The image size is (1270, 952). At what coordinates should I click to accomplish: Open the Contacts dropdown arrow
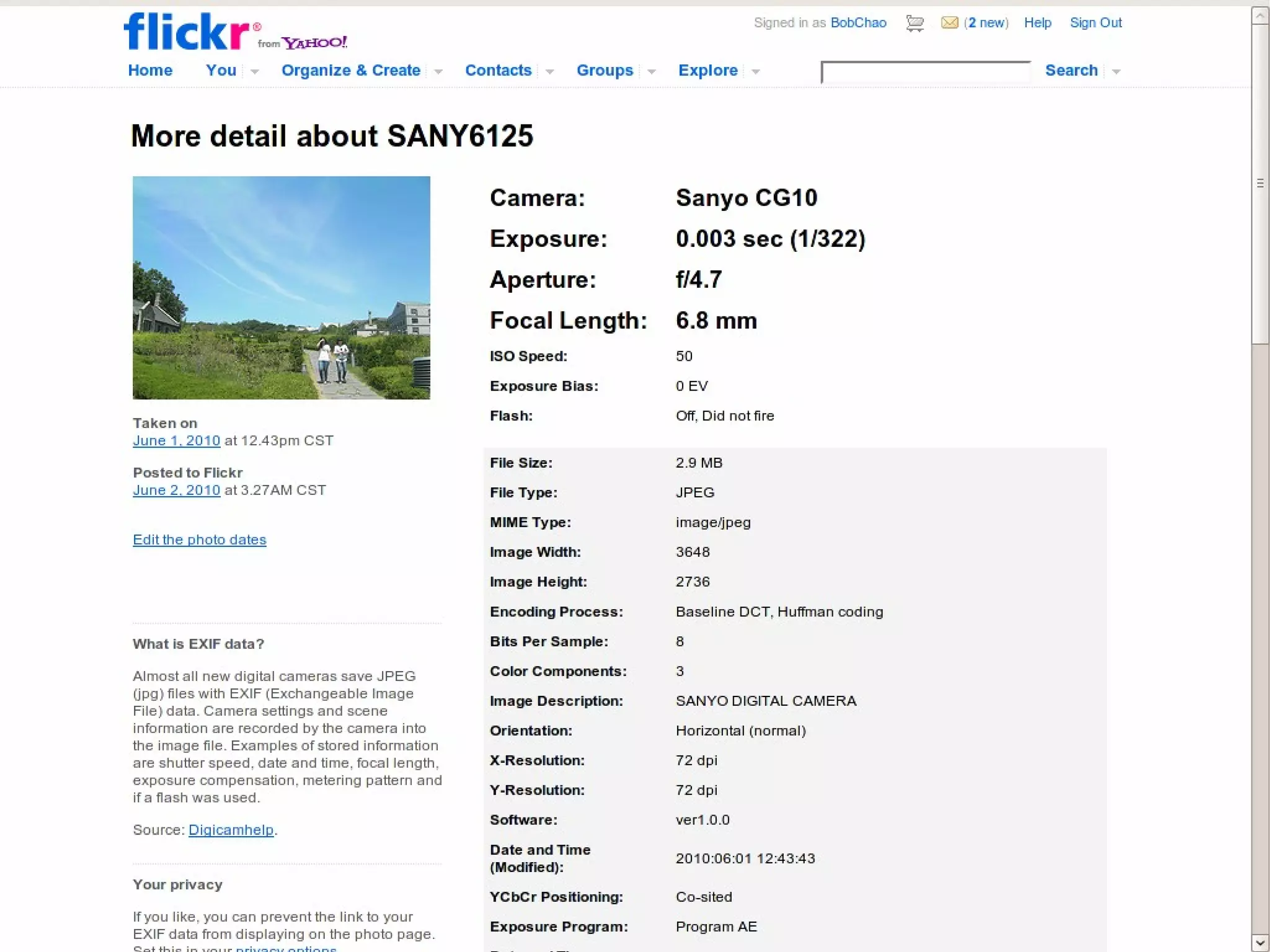[549, 71]
